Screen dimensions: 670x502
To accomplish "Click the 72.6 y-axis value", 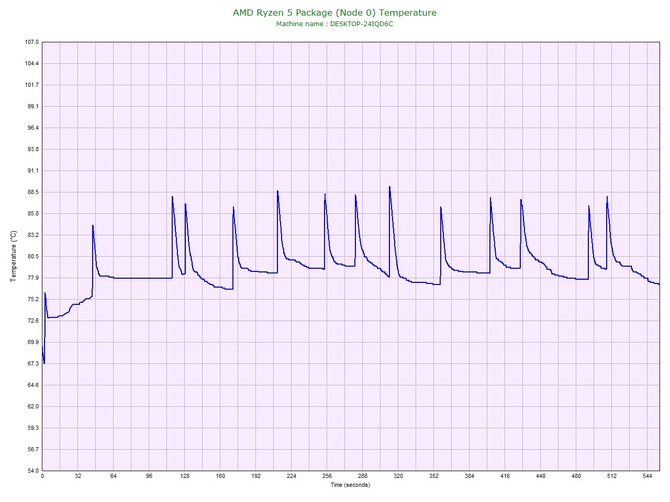I will click(x=32, y=321).
